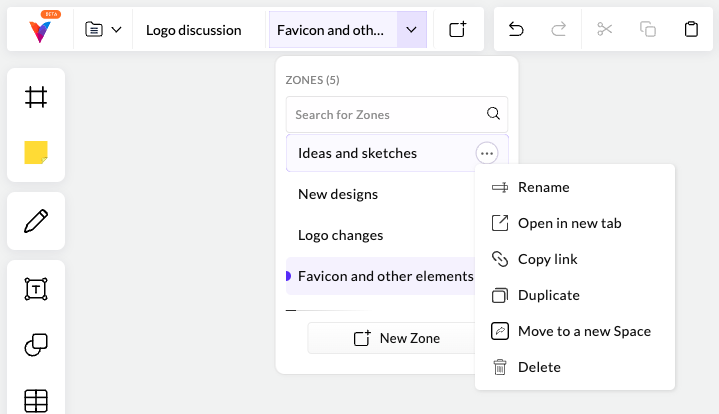Viewport: 719px width, 414px height.
Task: Click the three-dot menu on Ideas and sketches
Action: [487, 153]
